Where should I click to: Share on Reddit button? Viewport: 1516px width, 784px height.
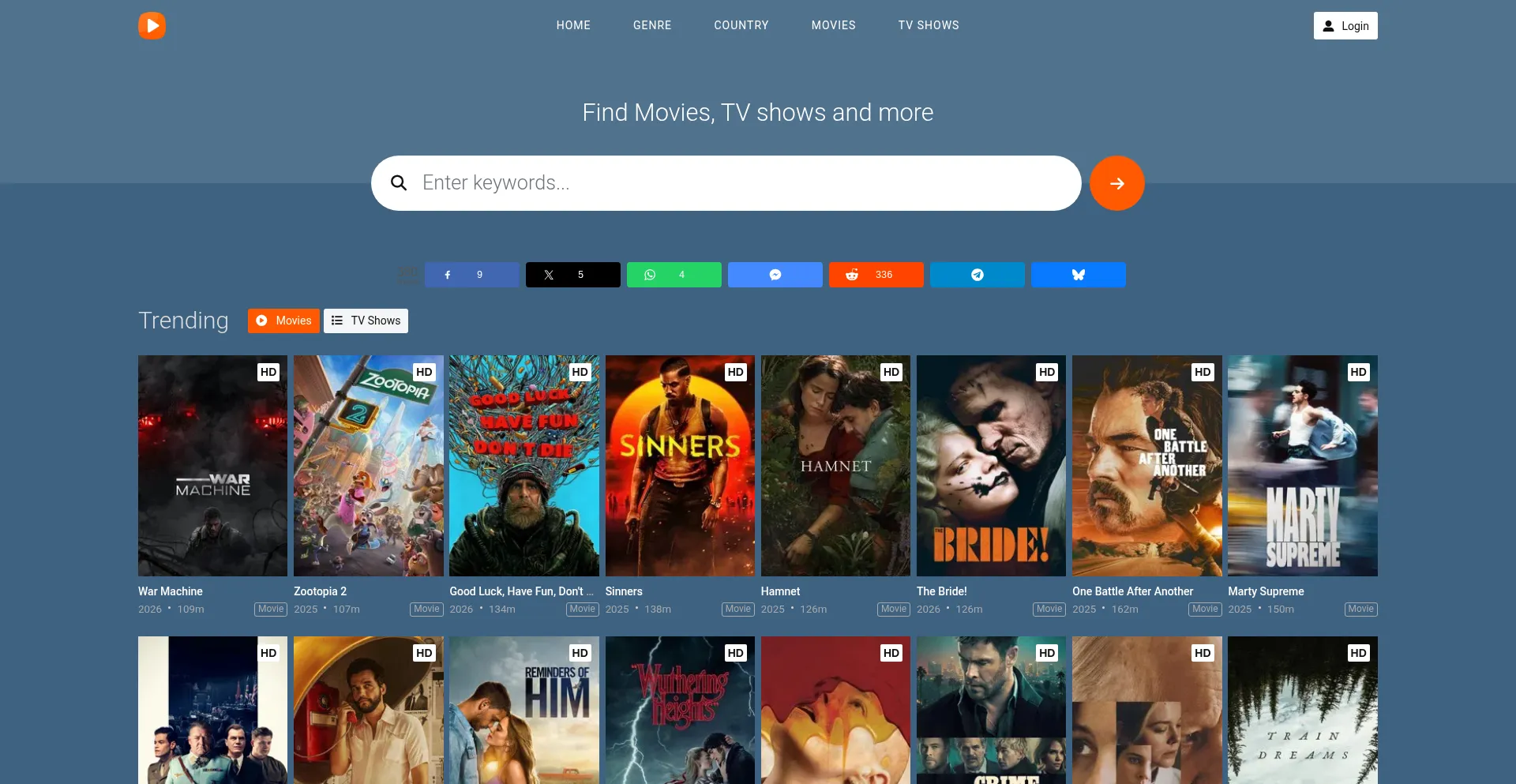pyautogui.click(x=876, y=275)
